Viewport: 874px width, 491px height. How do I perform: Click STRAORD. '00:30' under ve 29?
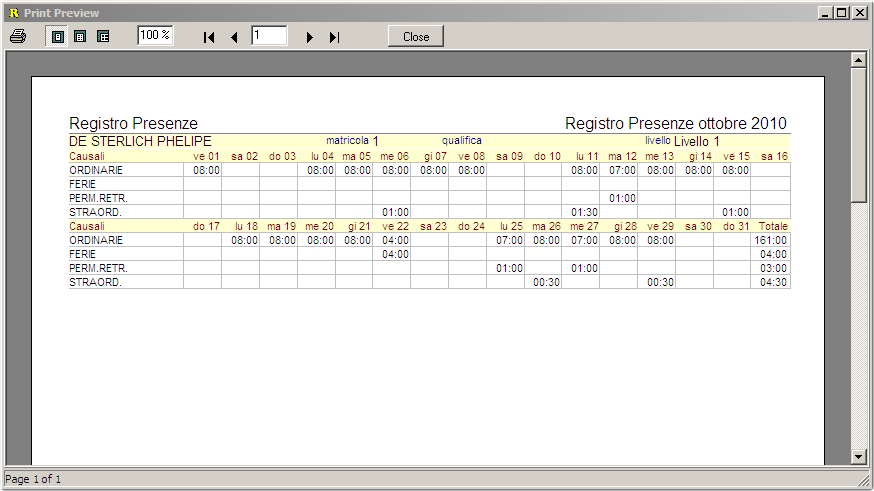(x=660, y=282)
